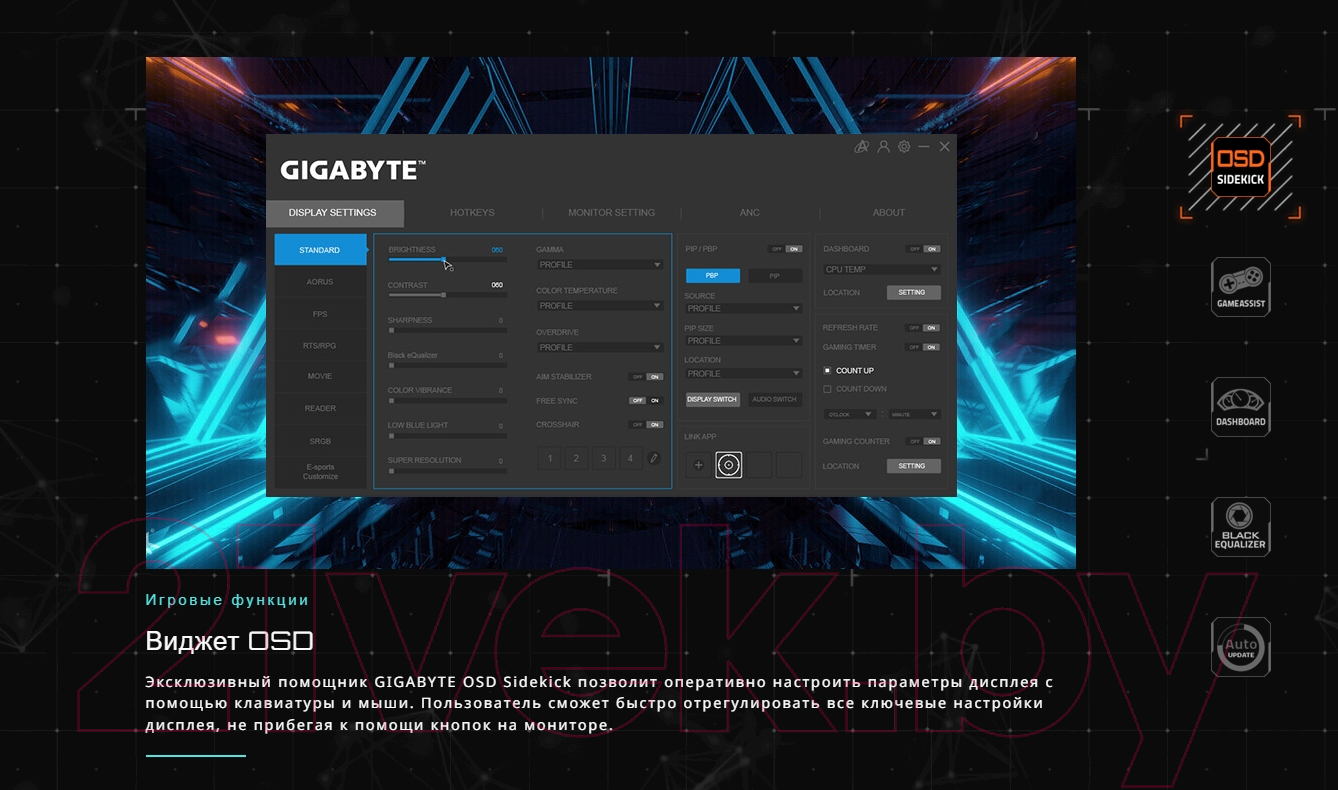Select the GameAssist gamepad icon
The image size is (1338, 790).
(x=1240, y=287)
